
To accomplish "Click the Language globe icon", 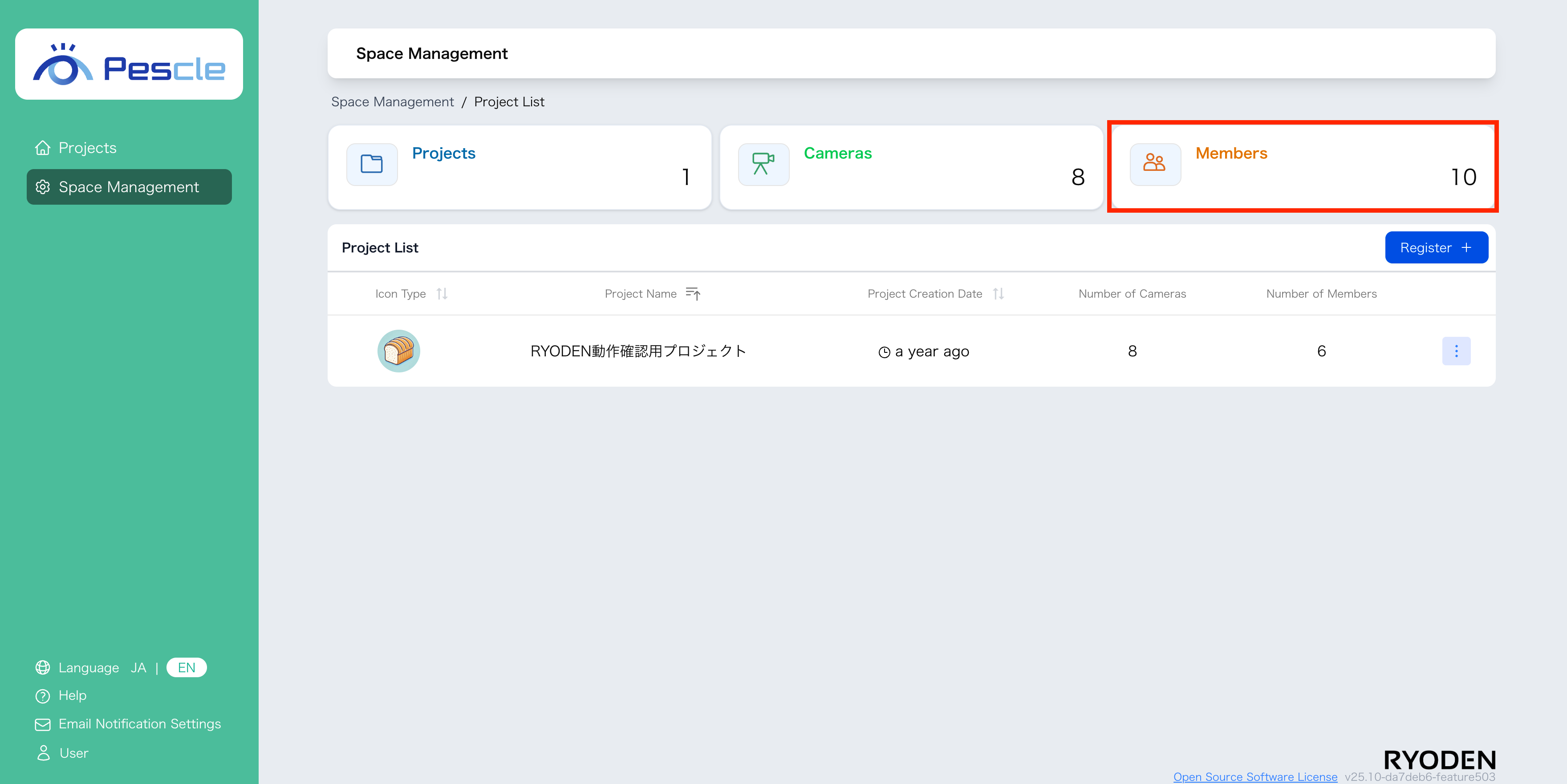I will tap(43, 668).
